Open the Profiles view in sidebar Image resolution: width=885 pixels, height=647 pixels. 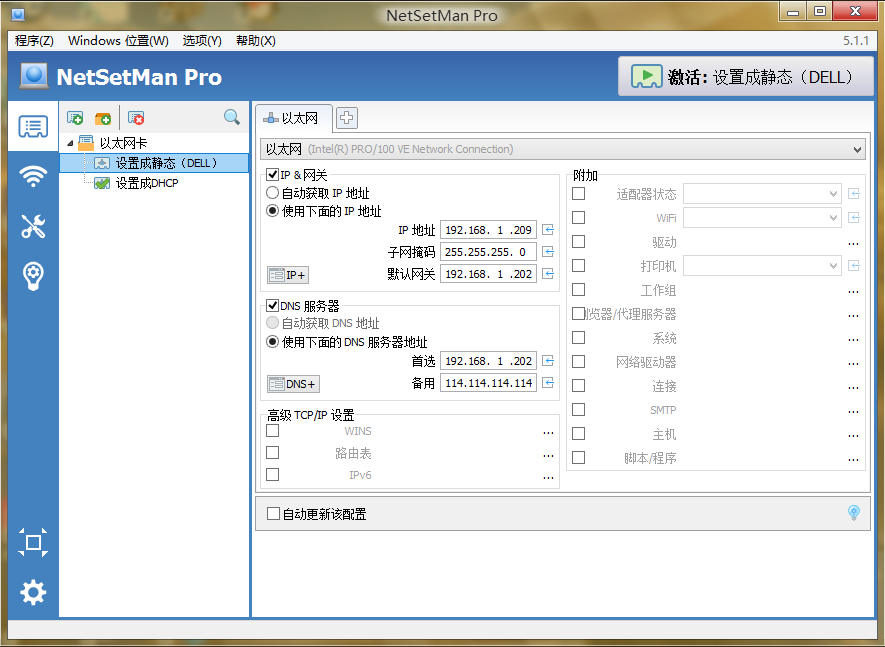tap(33, 126)
